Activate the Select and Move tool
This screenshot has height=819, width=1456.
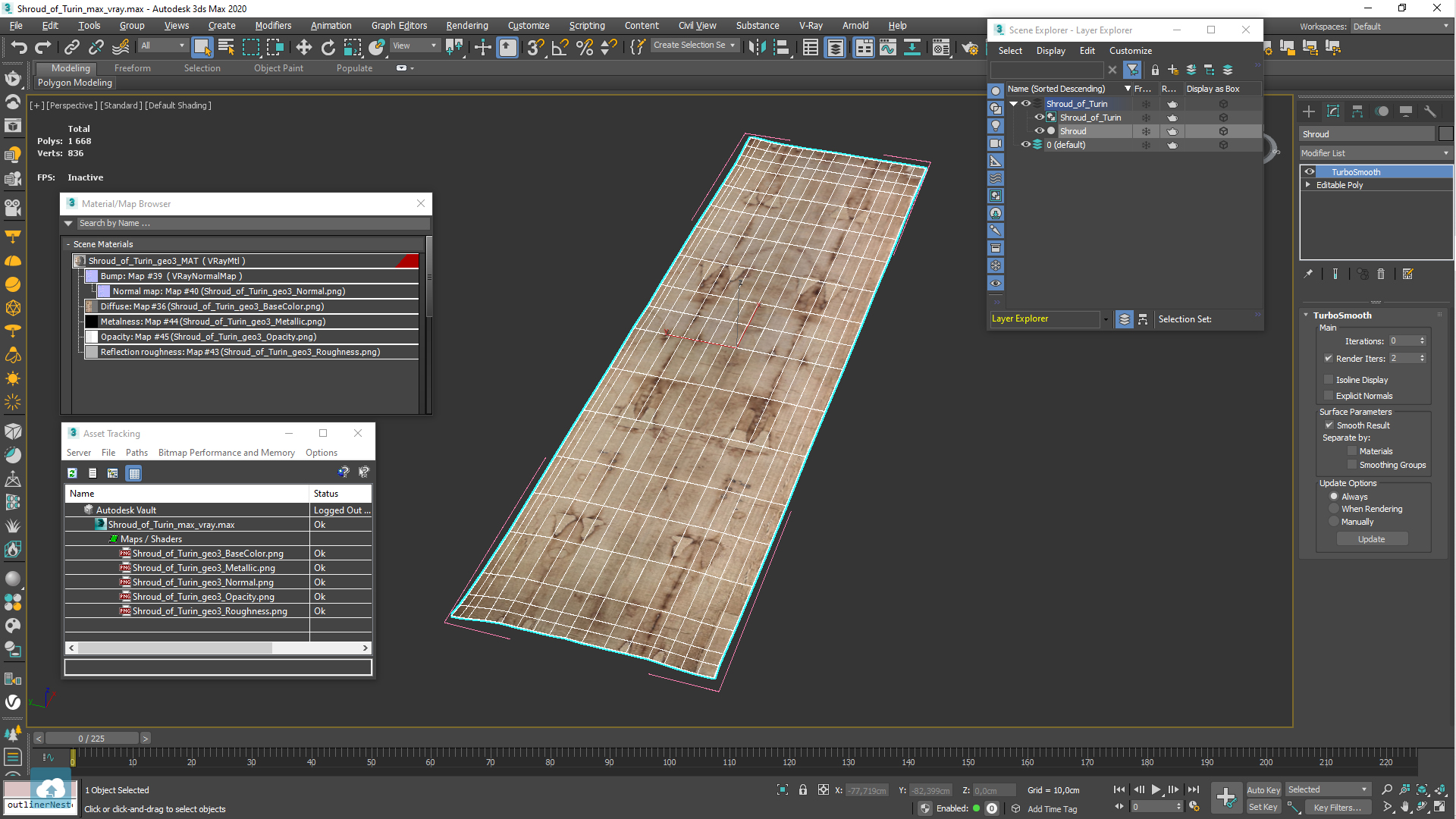point(303,47)
